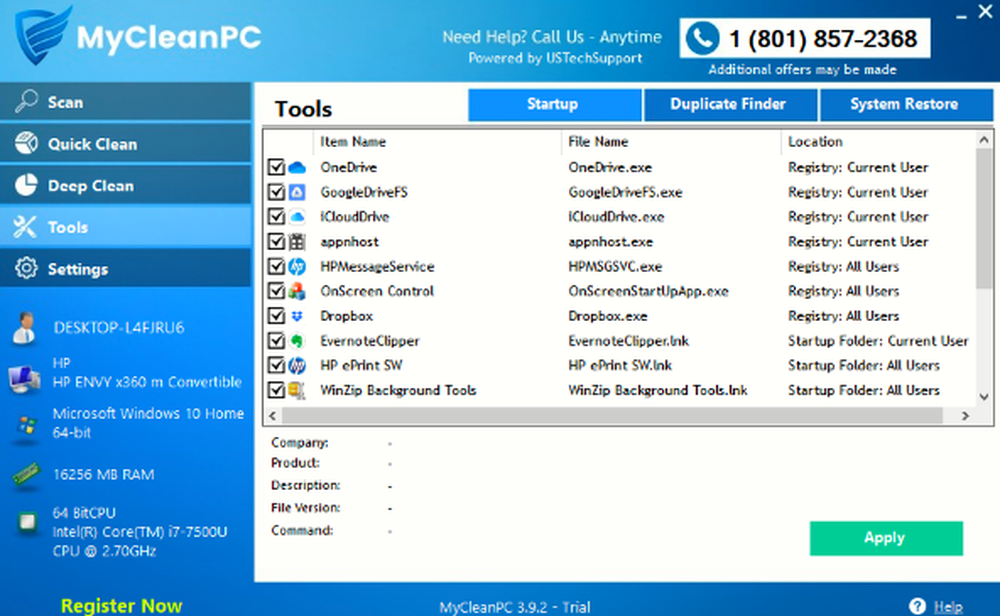
Task: Click the OneDrive cloud icon
Action: (297, 168)
